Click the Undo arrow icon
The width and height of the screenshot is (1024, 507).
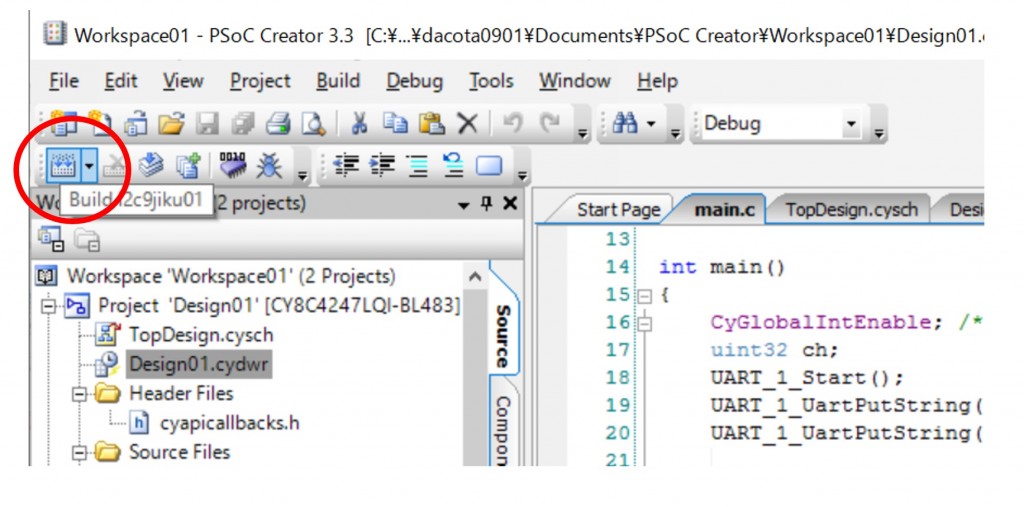pos(511,123)
